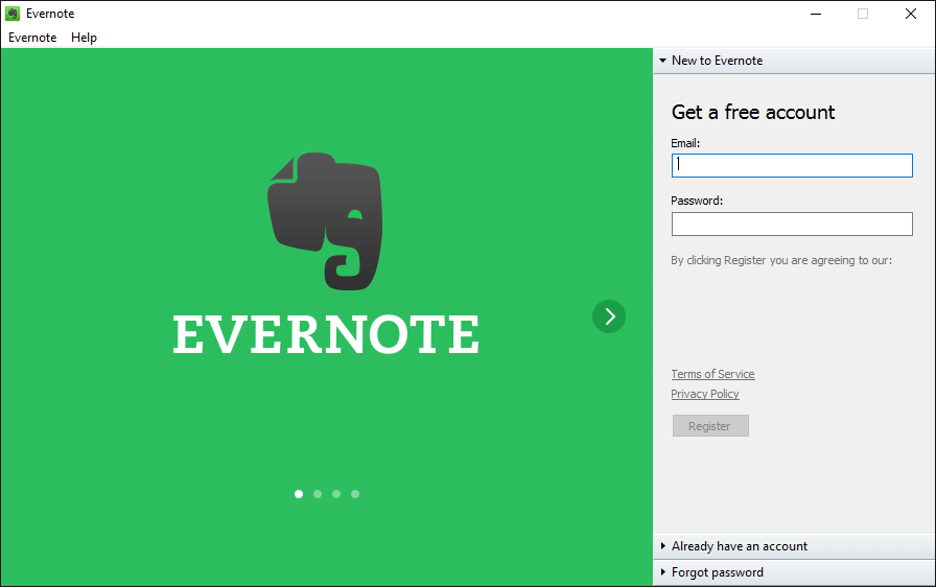This screenshot has height=588, width=936.
Task: Open the Privacy Policy link
Action: pyautogui.click(x=705, y=394)
